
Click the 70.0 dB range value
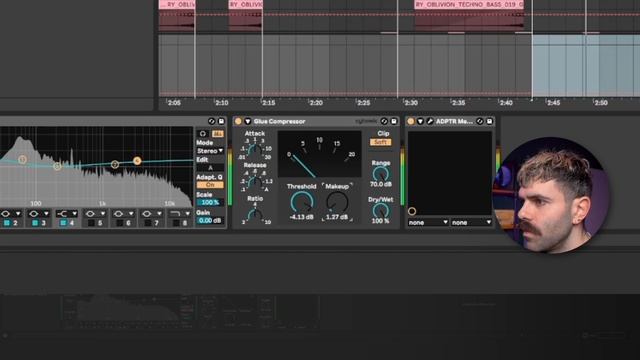tap(380, 184)
